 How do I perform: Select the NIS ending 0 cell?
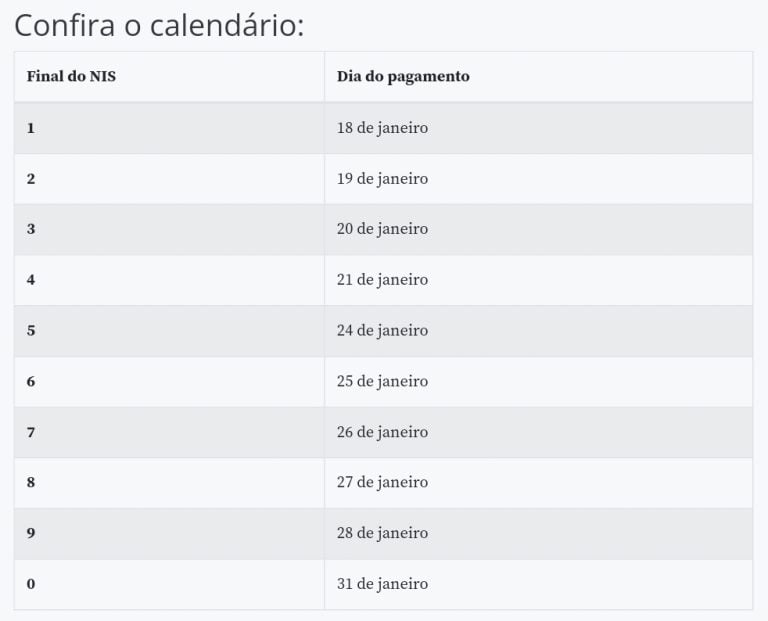pyautogui.click(x=169, y=584)
